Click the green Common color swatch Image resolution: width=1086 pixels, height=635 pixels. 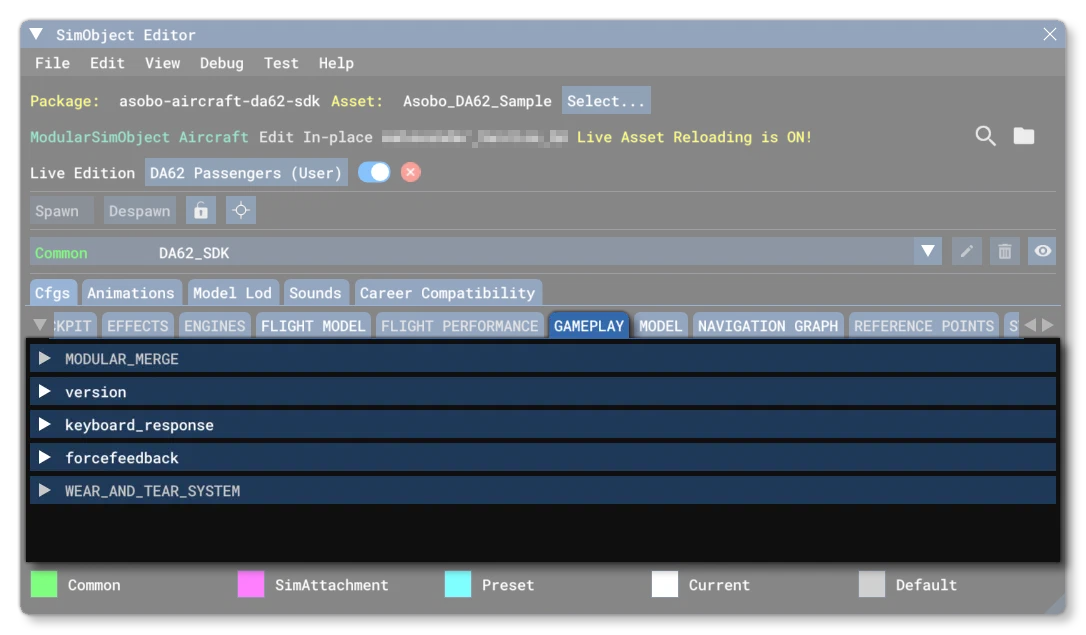(x=44, y=584)
